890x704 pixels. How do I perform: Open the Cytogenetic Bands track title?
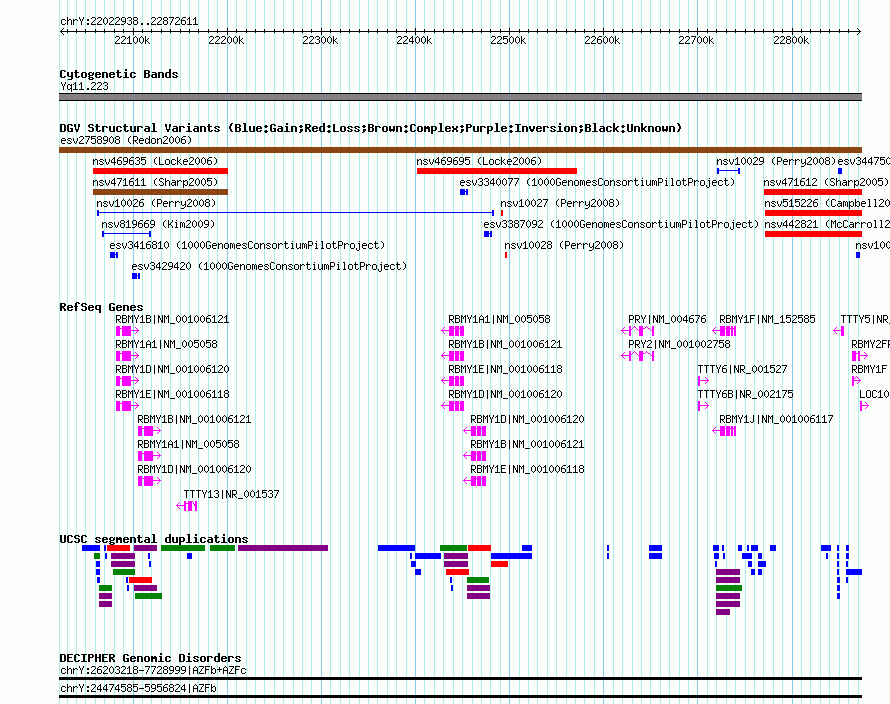[x=119, y=74]
